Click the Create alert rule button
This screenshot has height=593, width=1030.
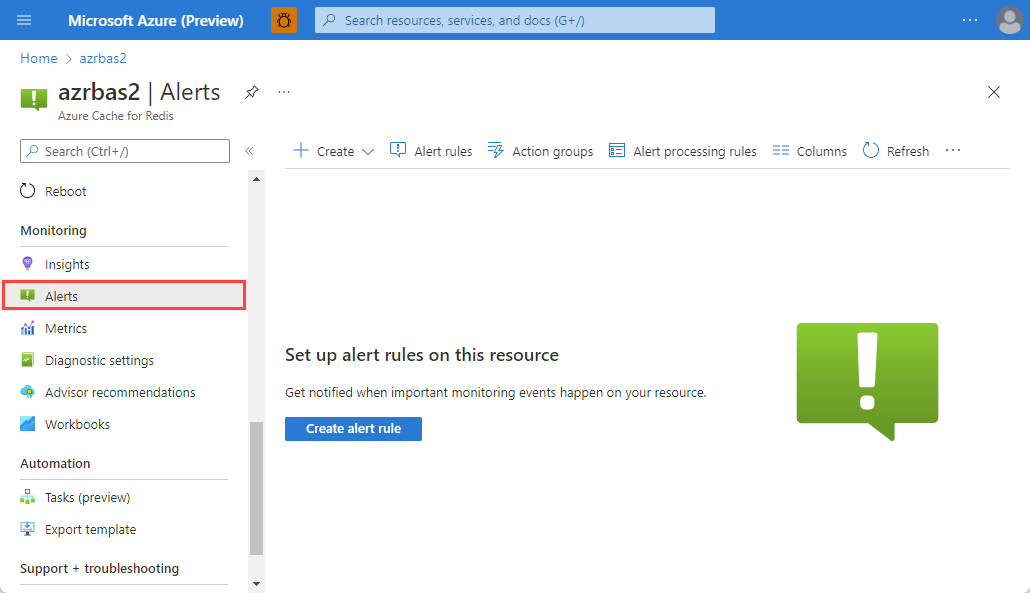tap(353, 428)
